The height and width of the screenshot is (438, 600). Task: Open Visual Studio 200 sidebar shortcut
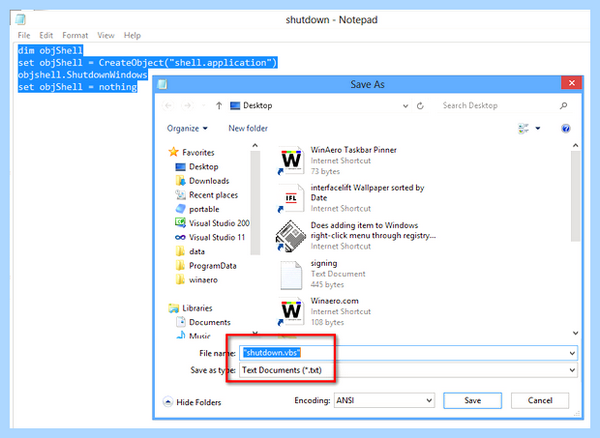point(212,223)
